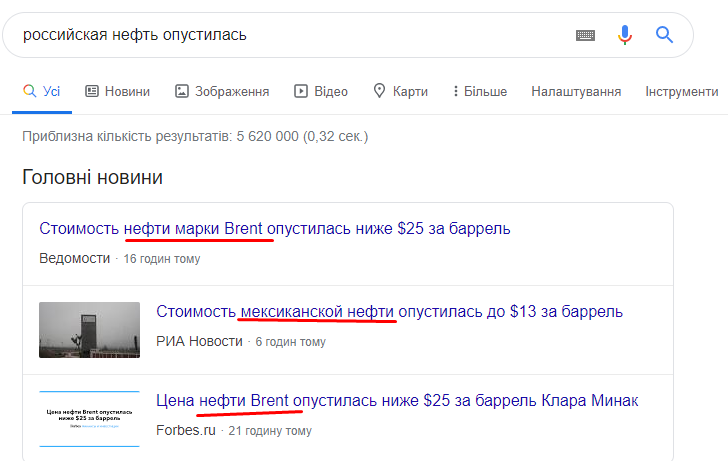
Task: Open the Налаштування settings menu
Action: pos(576,91)
